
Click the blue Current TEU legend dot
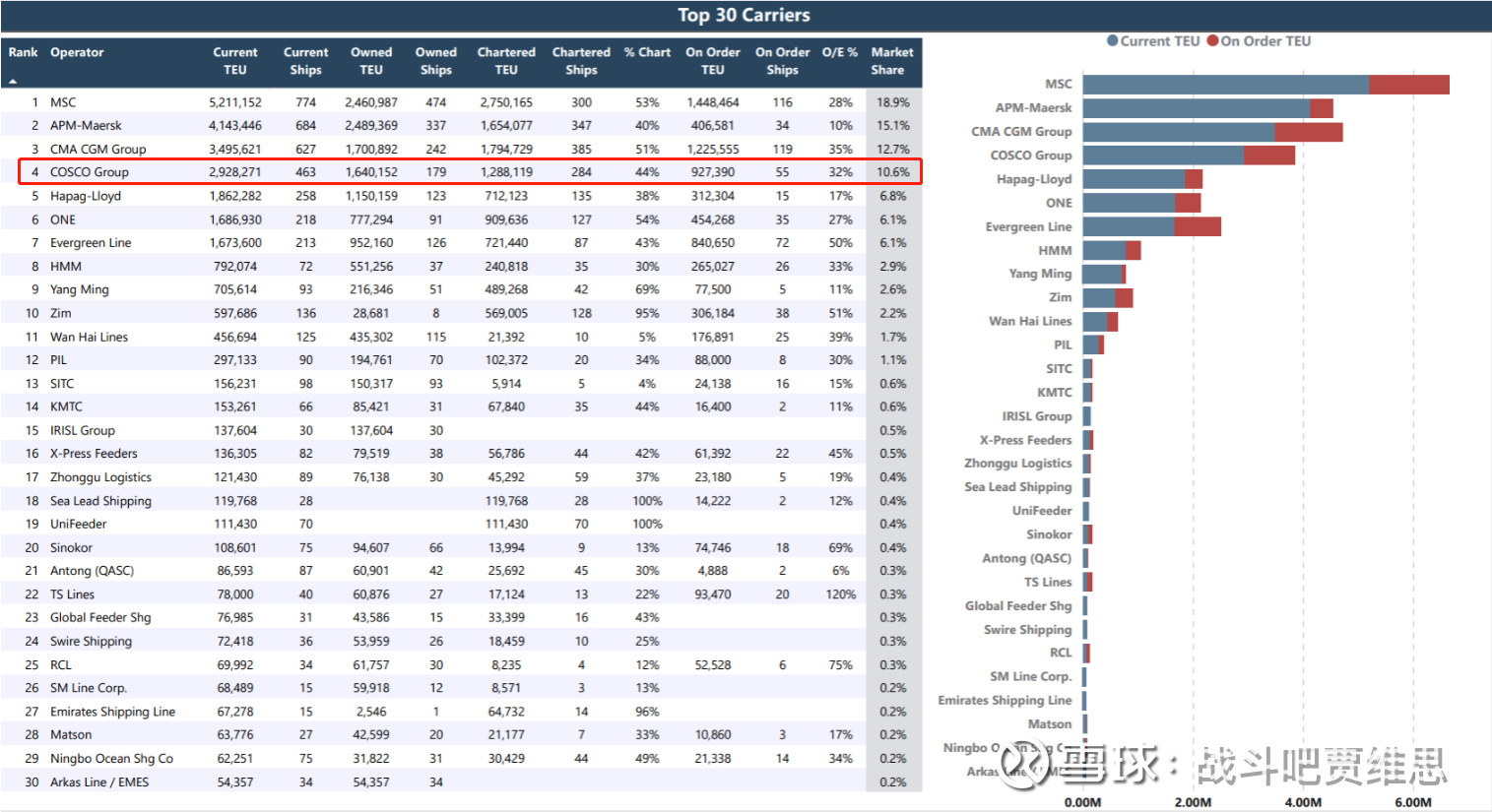(1113, 41)
